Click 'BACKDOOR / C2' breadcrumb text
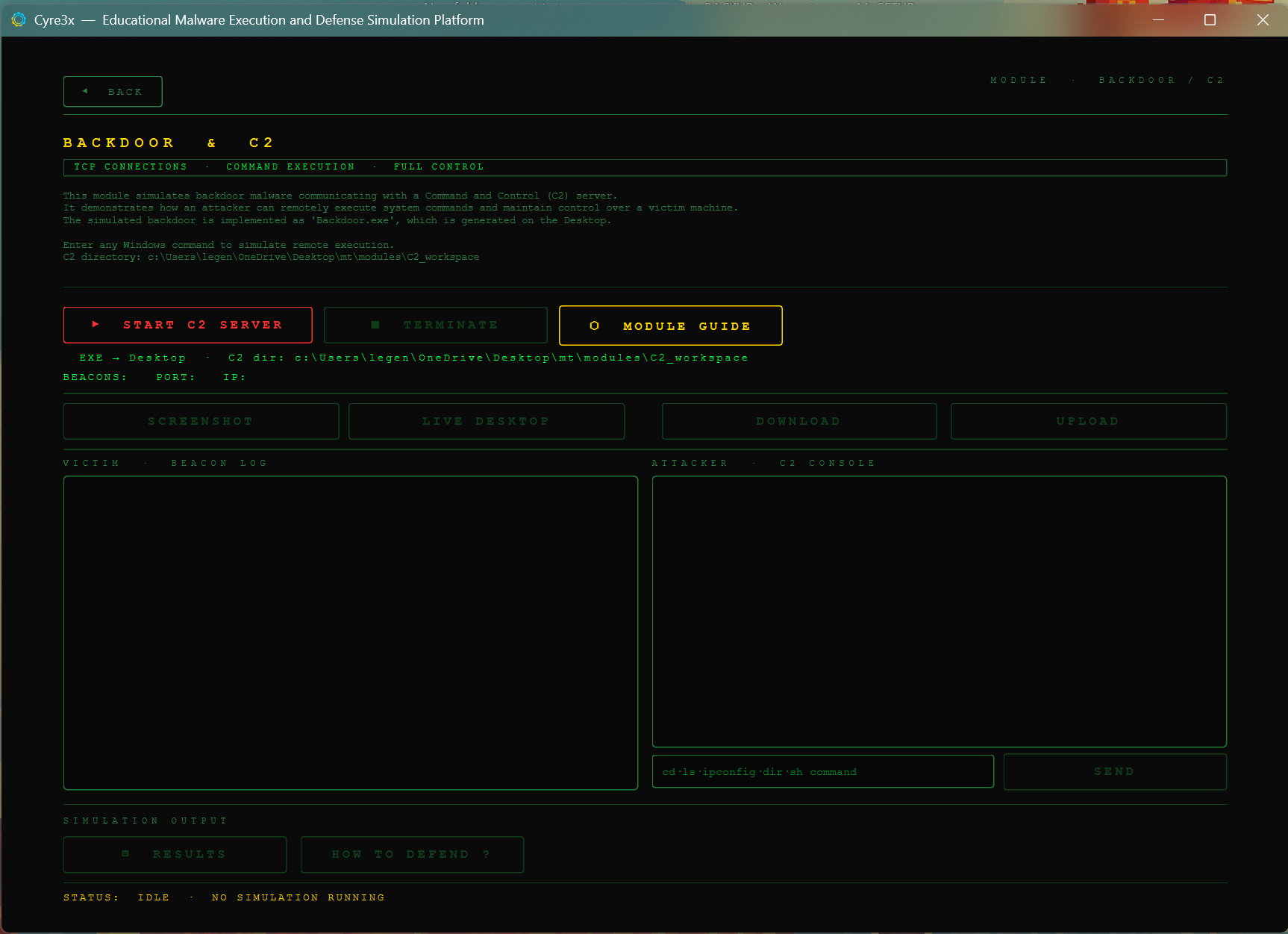 click(1161, 80)
